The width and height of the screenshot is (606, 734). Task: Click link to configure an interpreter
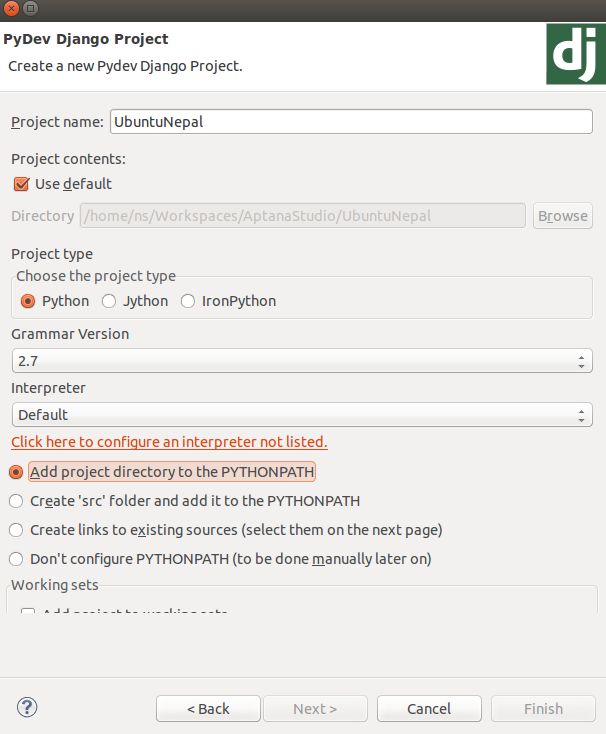tap(169, 442)
